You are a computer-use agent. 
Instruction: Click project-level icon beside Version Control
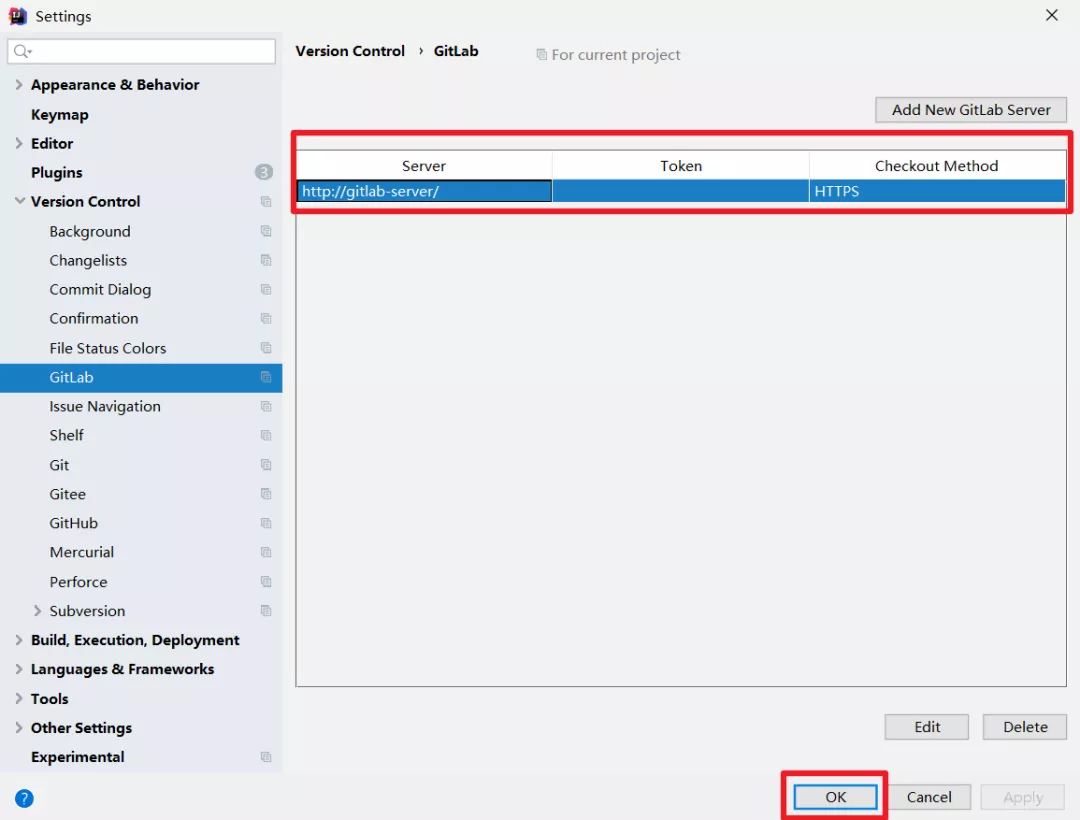coord(266,202)
